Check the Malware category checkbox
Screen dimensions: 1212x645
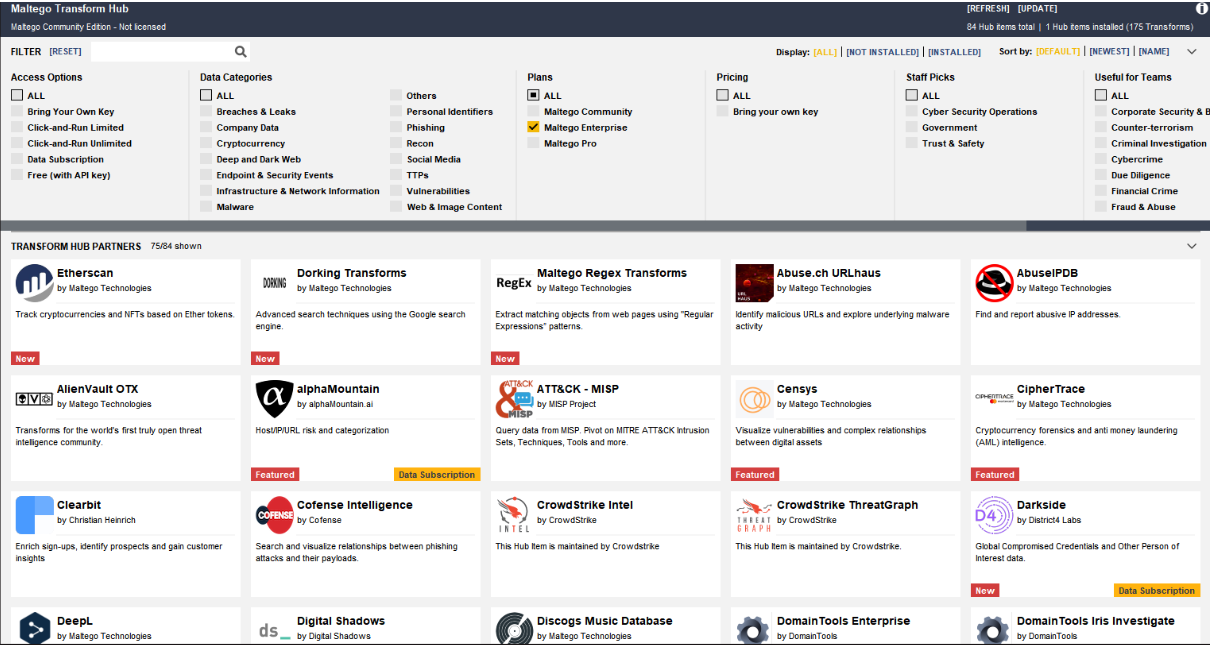(x=206, y=206)
